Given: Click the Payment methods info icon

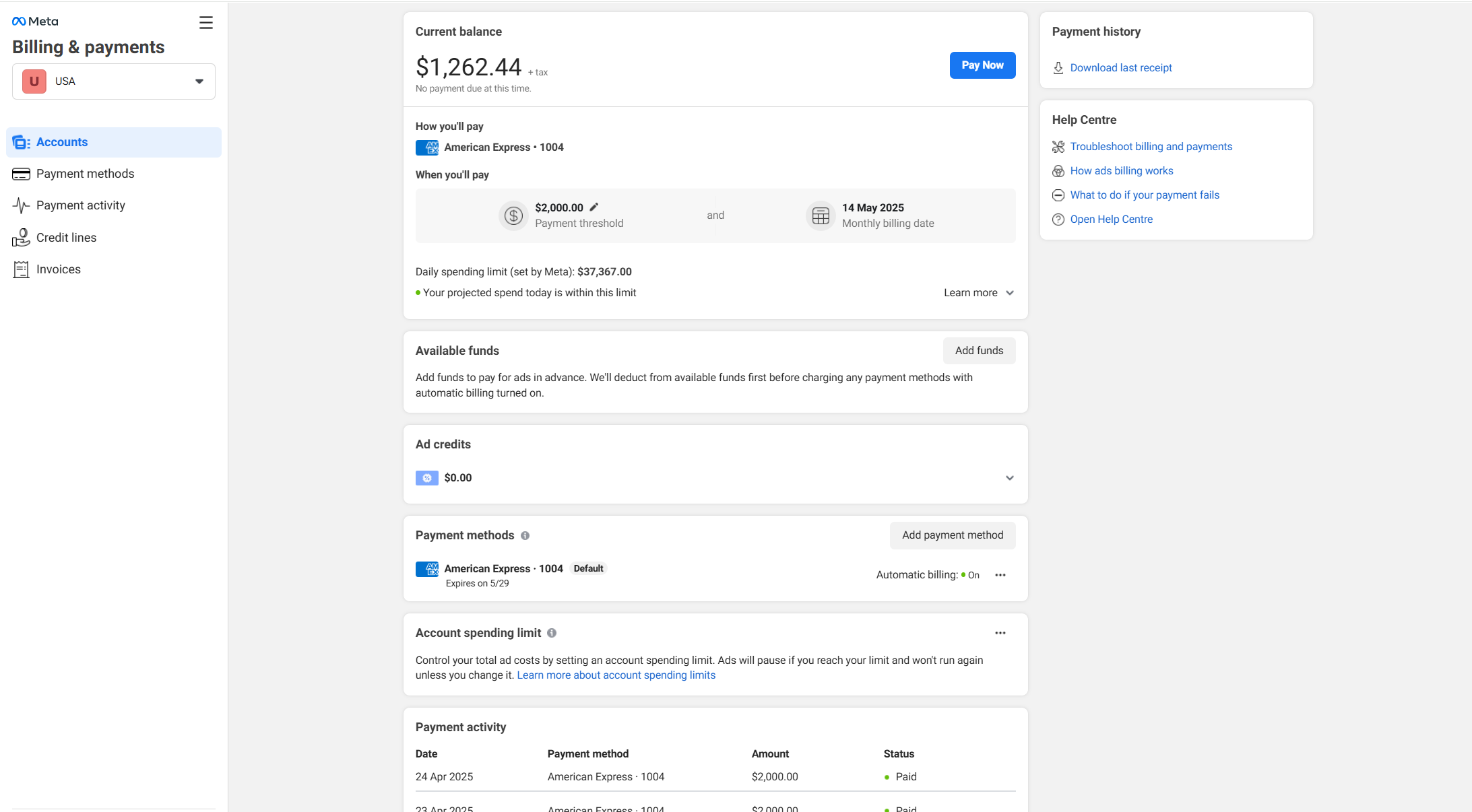Looking at the screenshot, I should (525, 536).
